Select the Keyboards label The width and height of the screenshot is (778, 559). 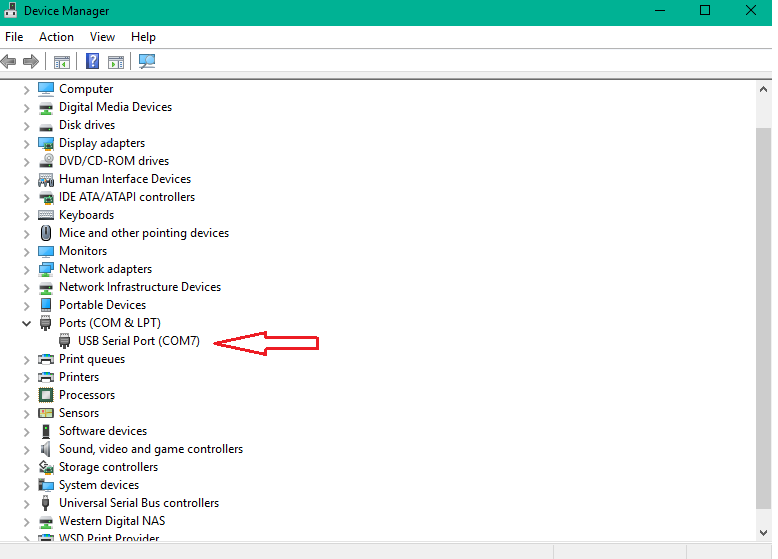[86, 215]
